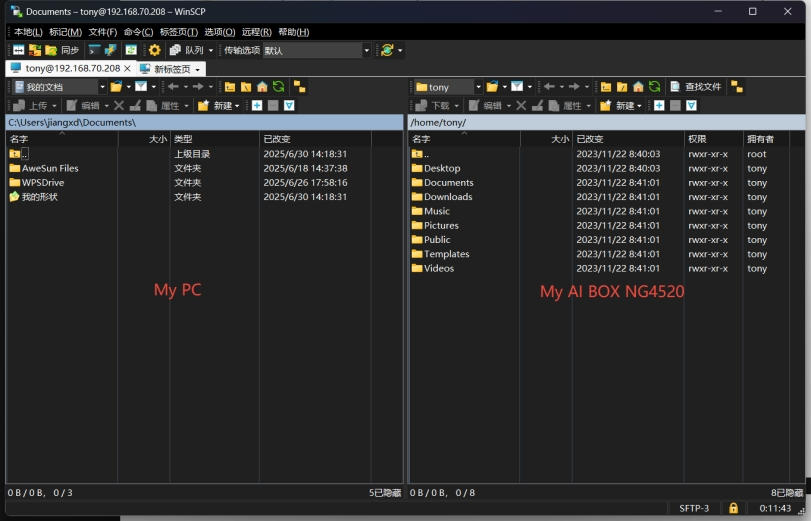Select the WPSDrive folder in local panel
This screenshot has width=811, height=521.
[42, 183]
